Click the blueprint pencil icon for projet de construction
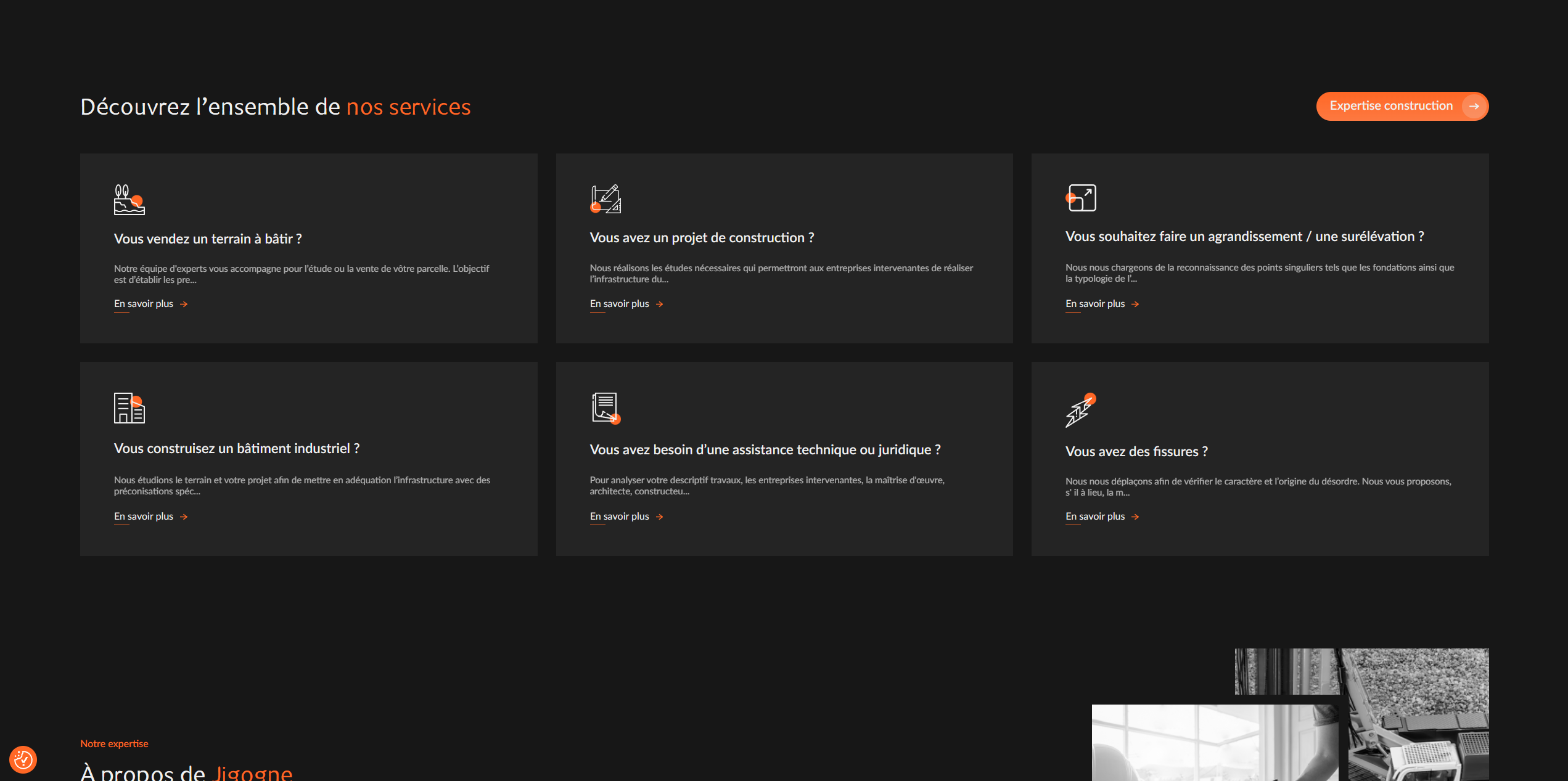The height and width of the screenshot is (781, 1568). coord(605,199)
